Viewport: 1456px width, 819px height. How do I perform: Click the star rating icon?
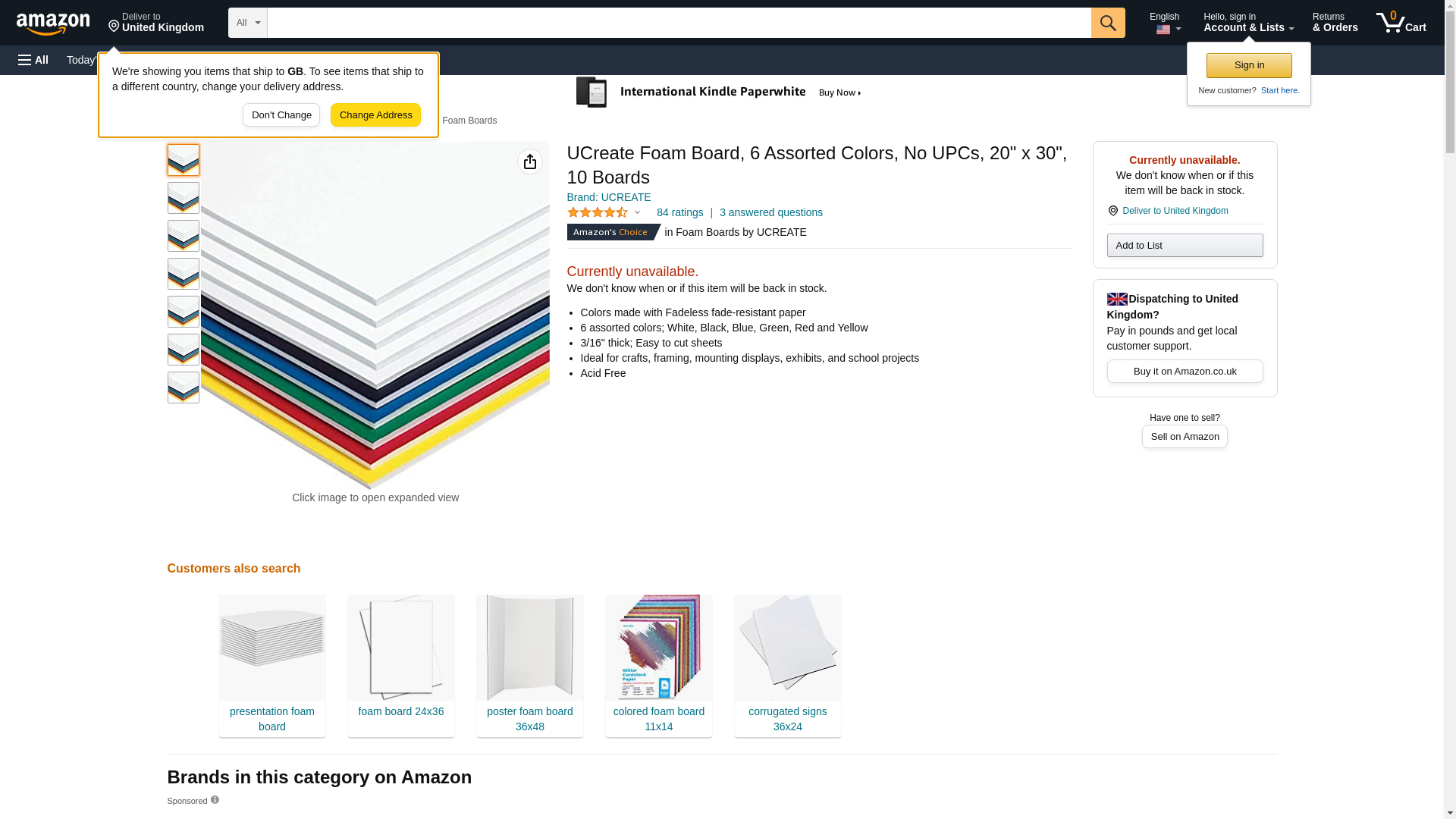click(598, 213)
